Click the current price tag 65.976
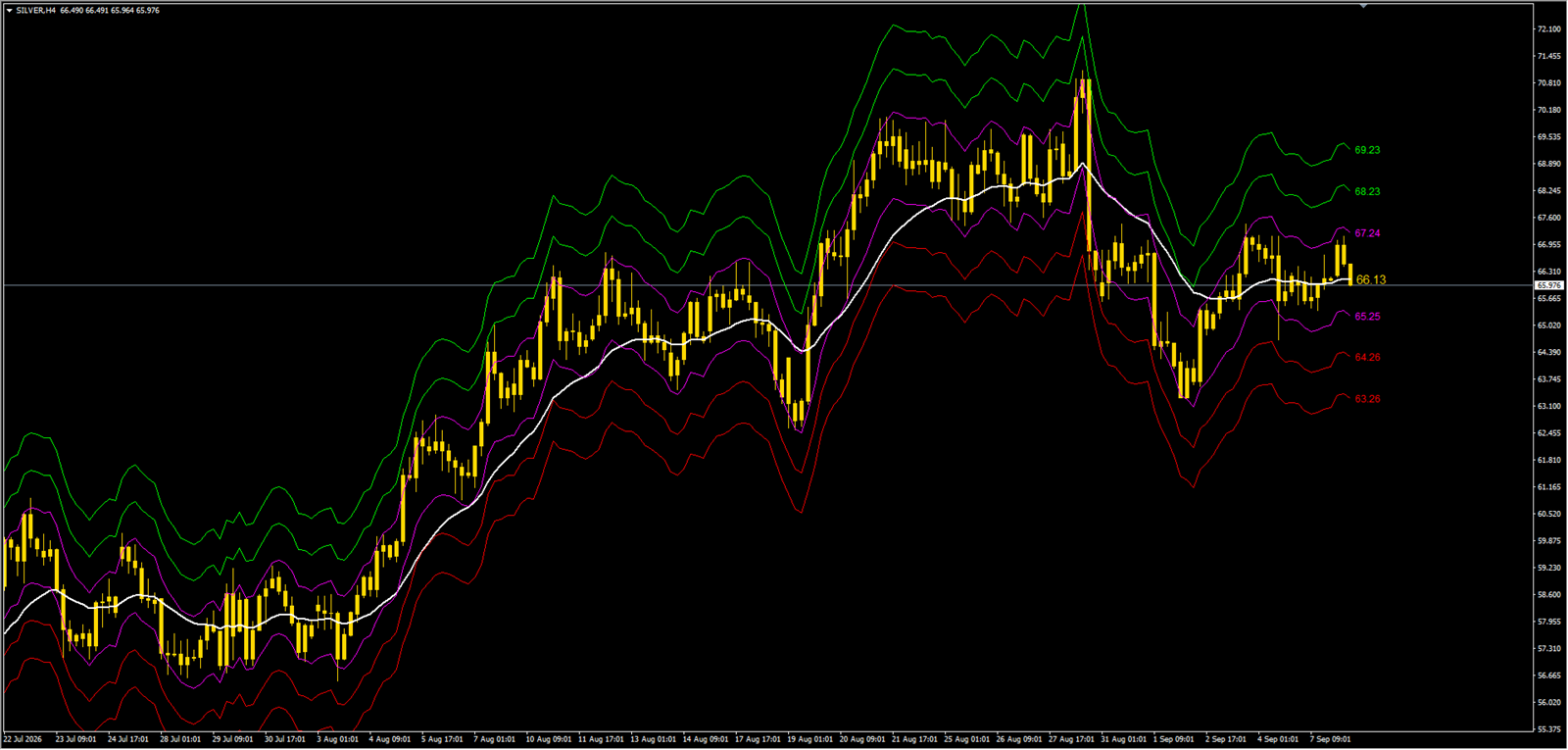Viewport: 1568px width, 750px height. [x=1548, y=285]
